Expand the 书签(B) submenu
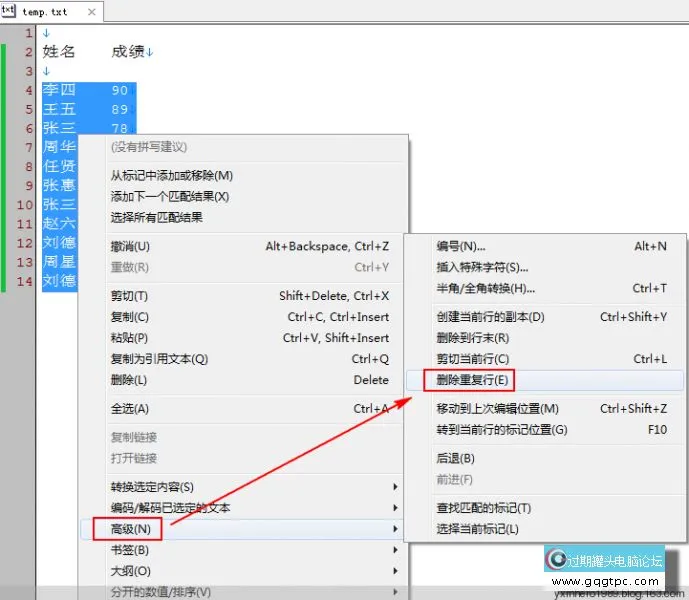This screenshot has height=600, width=689. tap(243, 550)
